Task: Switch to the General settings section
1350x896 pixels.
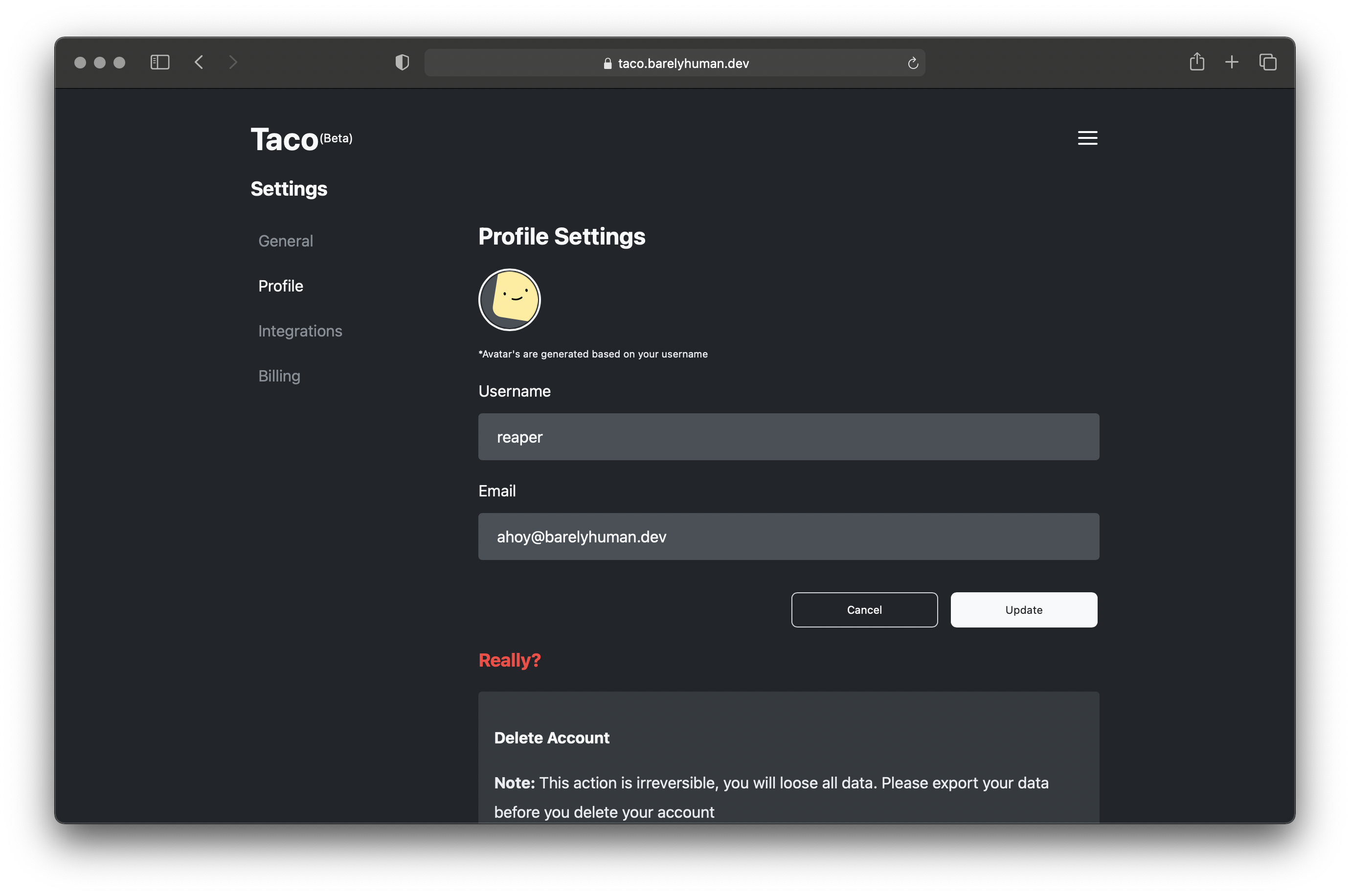Action: 286,241
